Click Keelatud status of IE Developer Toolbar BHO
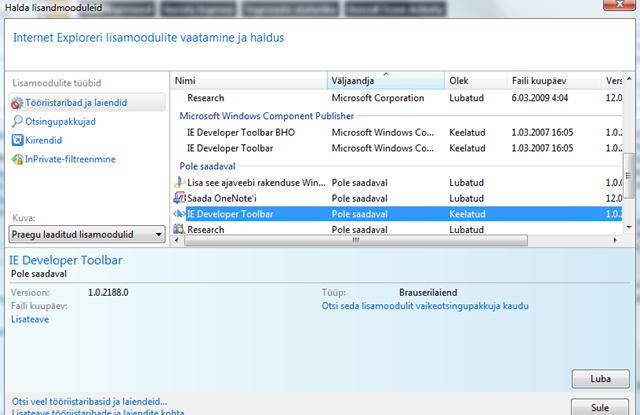 point(467,133)
